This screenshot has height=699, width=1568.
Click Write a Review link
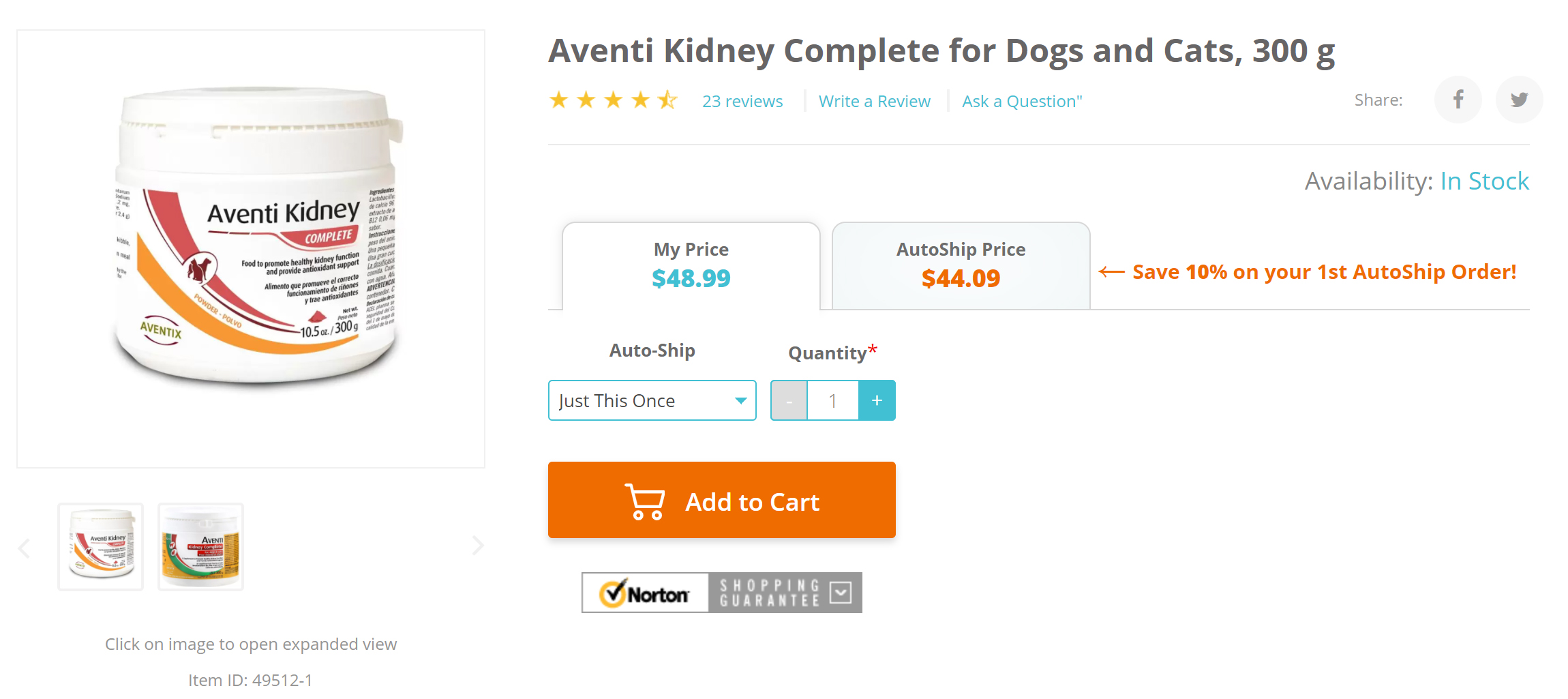874,102
